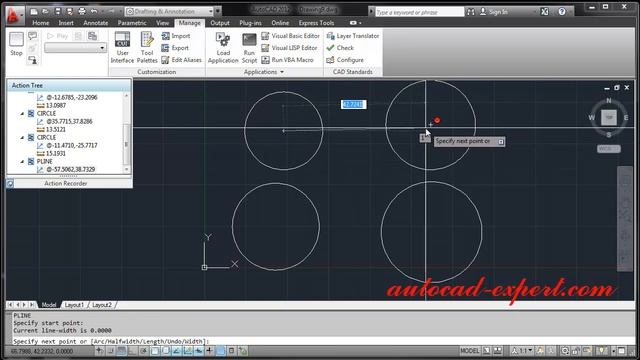
Task: Stop the action macro recording
Action: 16,44
